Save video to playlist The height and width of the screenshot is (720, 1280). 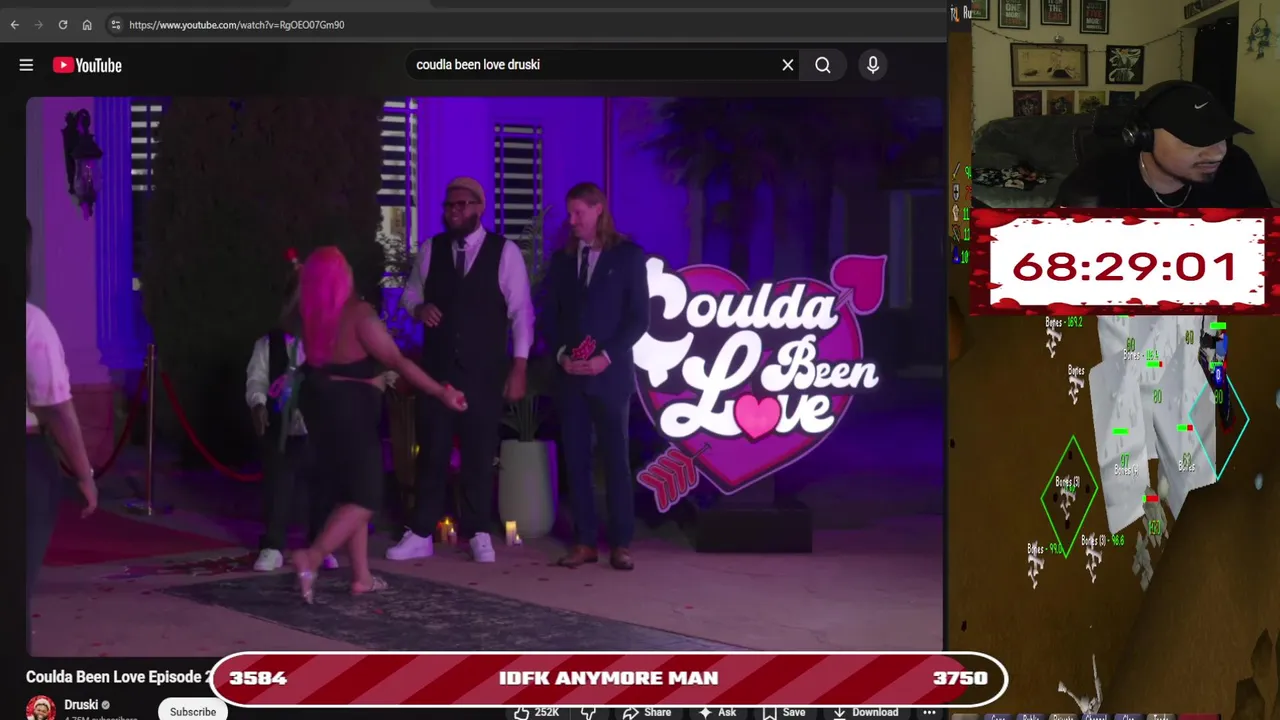click(783, 712)
